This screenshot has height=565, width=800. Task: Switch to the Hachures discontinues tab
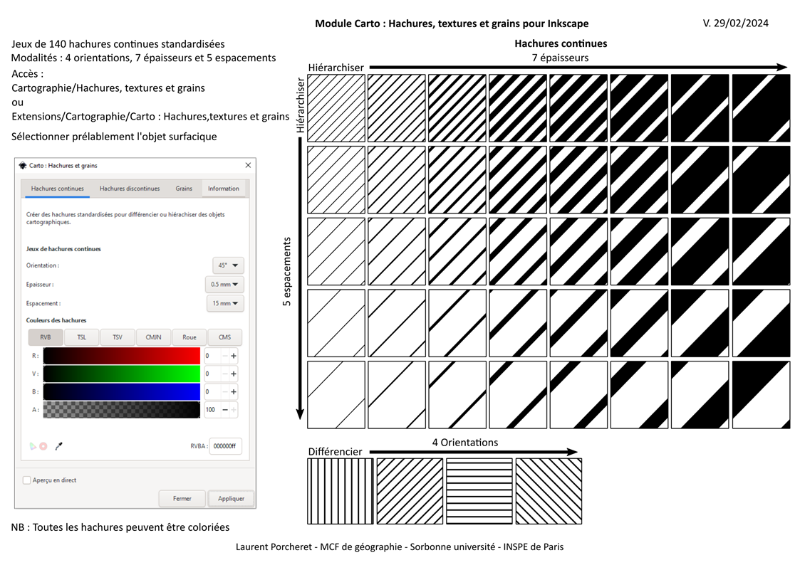[x=129, y=188]
